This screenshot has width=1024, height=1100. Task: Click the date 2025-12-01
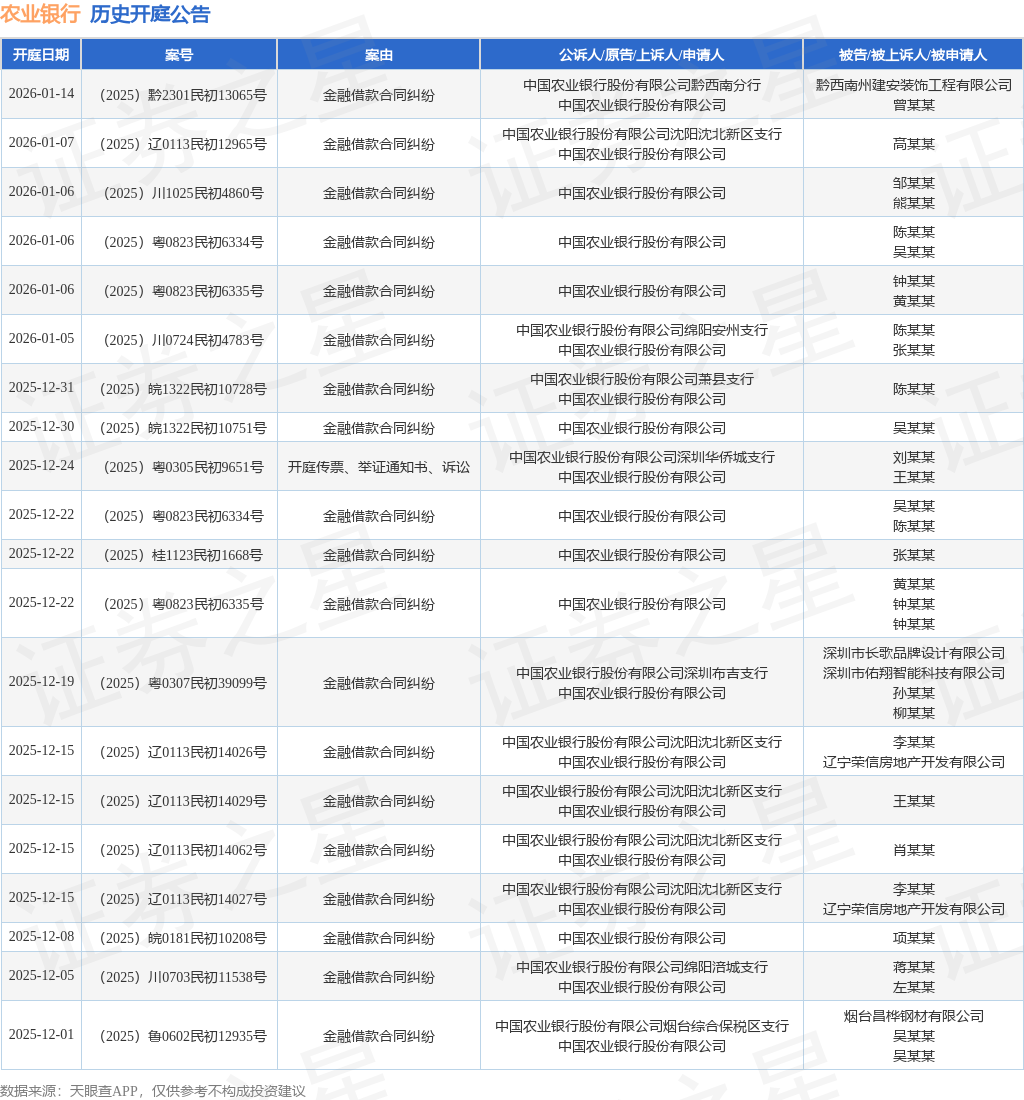pyautogui.click(x=41, y=1034)
